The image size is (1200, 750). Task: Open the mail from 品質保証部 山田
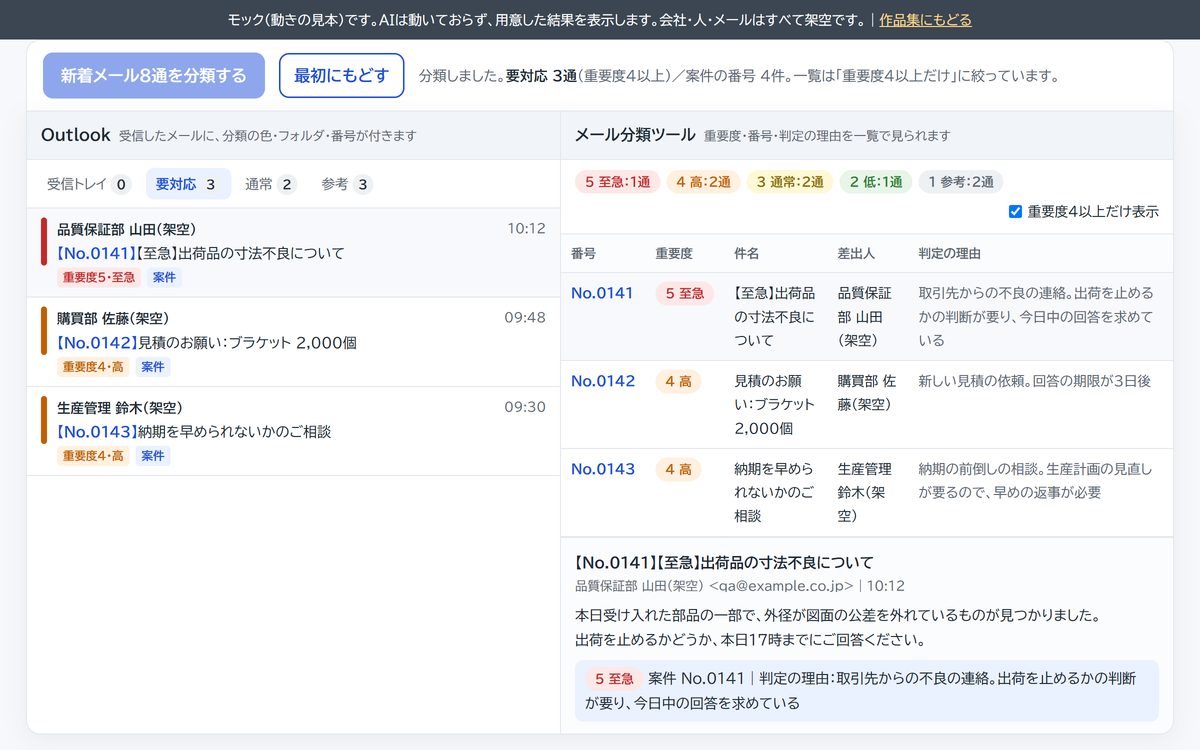[293, 253]
